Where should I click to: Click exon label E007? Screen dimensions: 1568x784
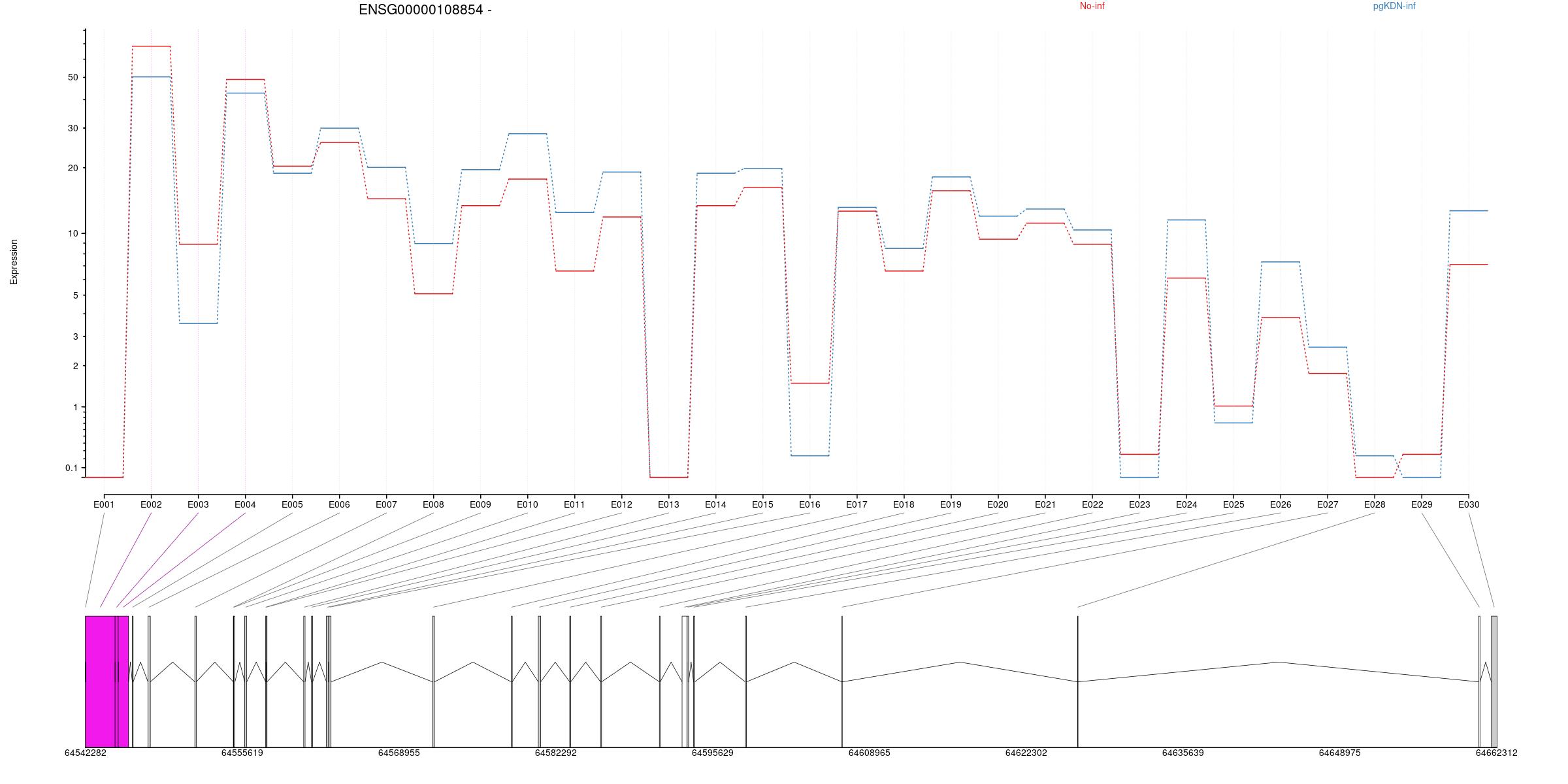coord(386,504)
